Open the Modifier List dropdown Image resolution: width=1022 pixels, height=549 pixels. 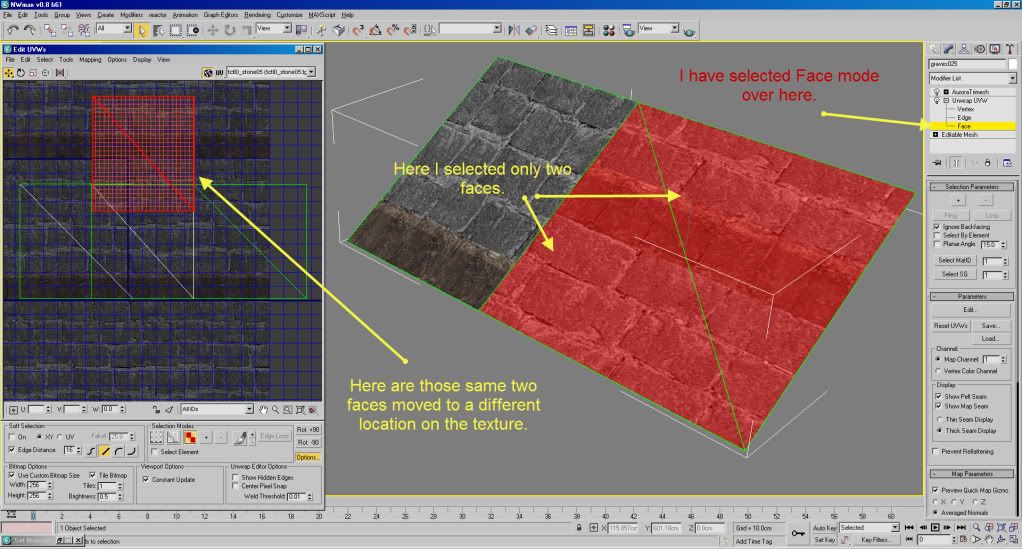pos(971,77)
